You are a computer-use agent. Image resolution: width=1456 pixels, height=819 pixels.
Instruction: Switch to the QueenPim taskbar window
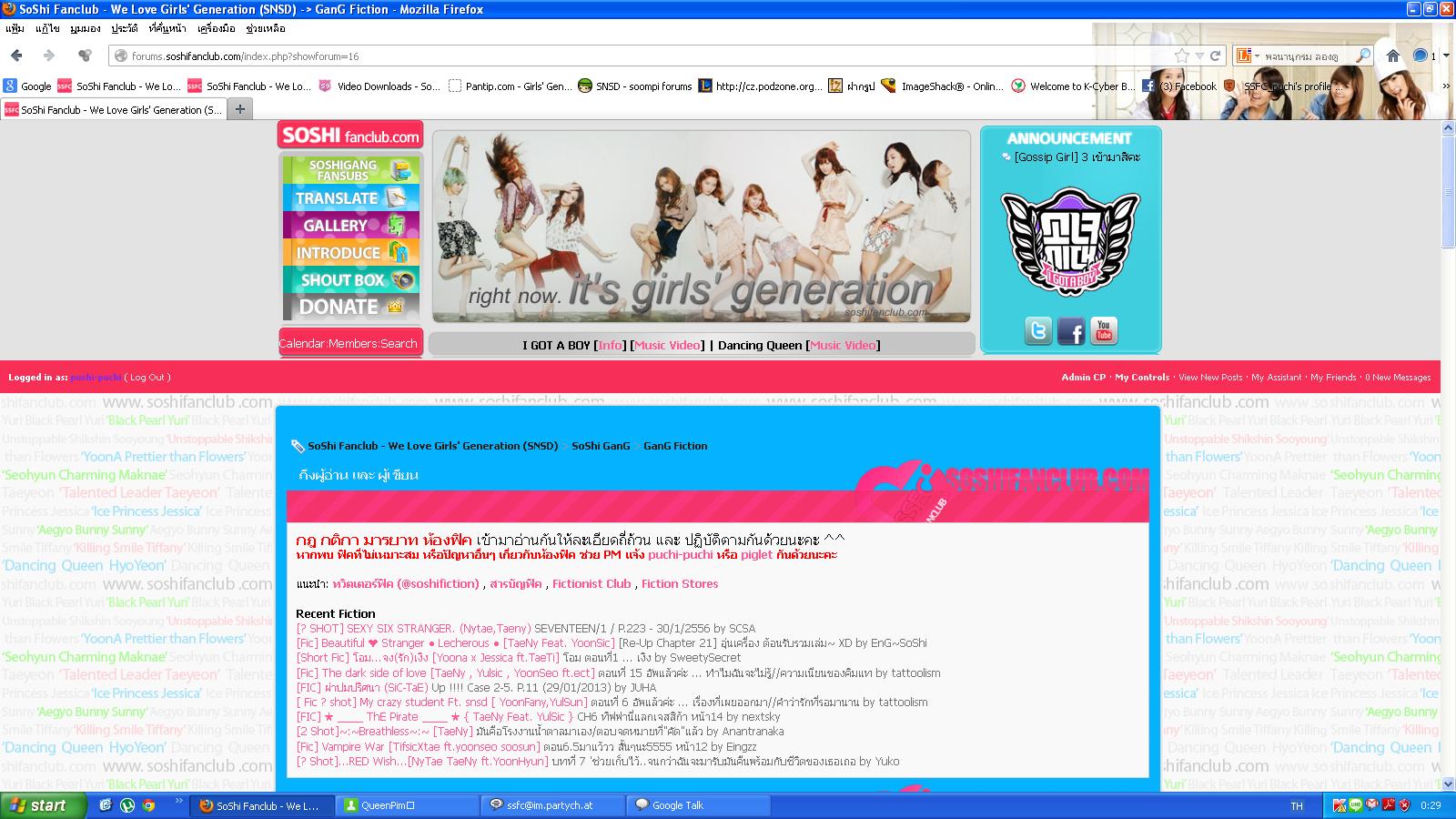[408, 805]
